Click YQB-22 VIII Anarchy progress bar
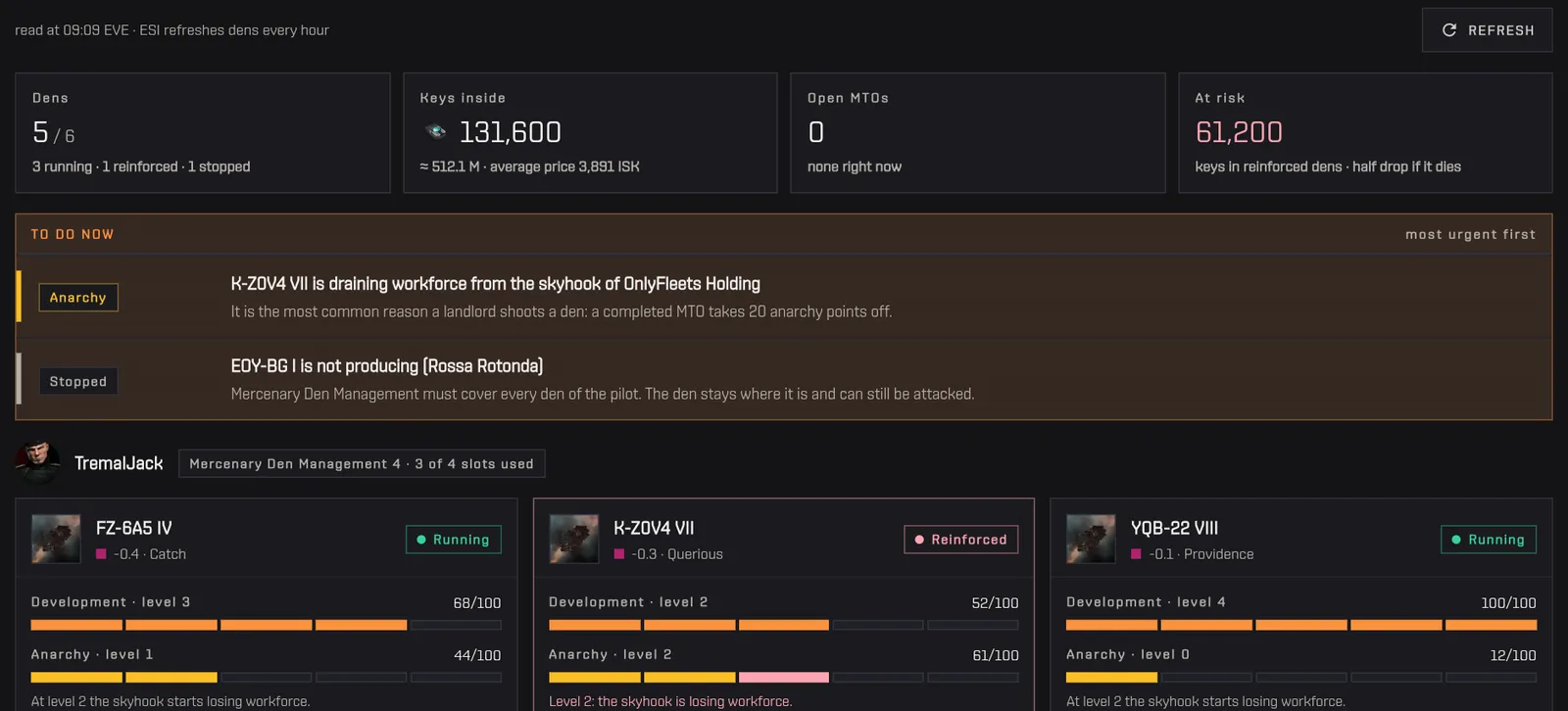1568x711 pixels. point(1301,677)
